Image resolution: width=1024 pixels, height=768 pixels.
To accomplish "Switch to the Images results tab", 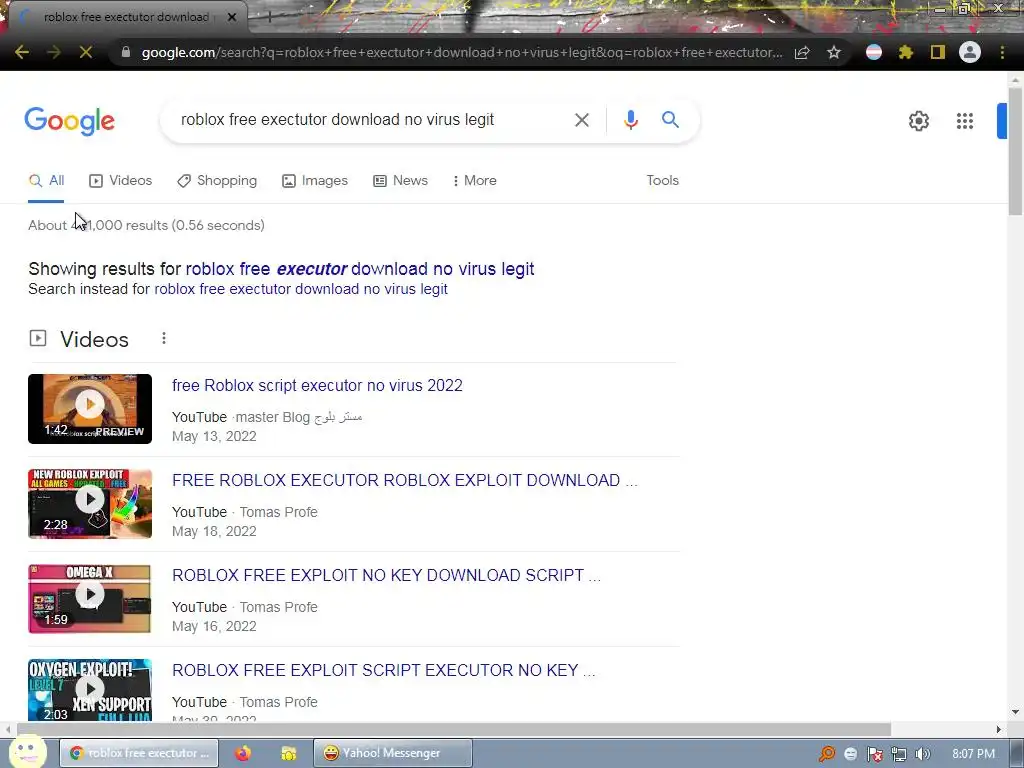I will pos(315,181).
